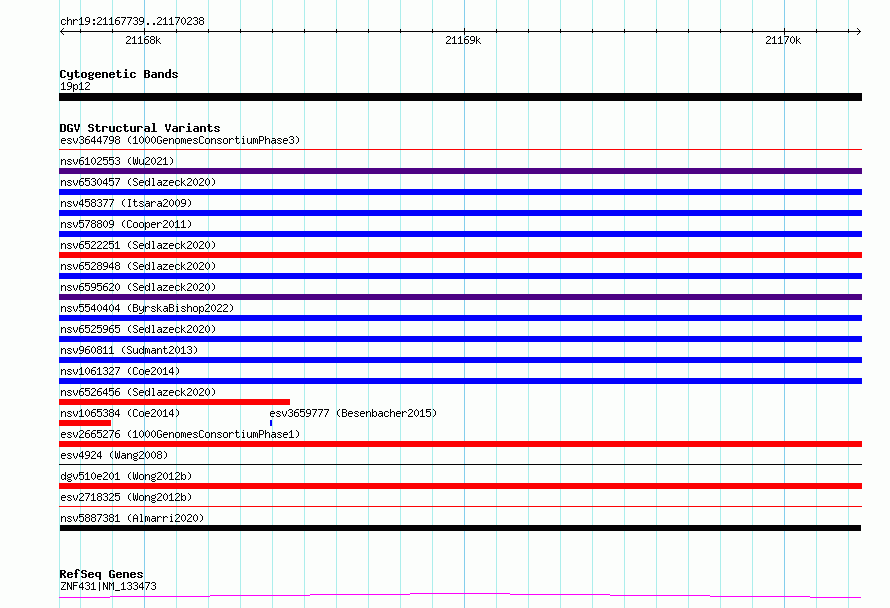Click the black nsv5887381 variant bar
The width and height of the screenshot is (890, 608).
(x=460, y=528)
